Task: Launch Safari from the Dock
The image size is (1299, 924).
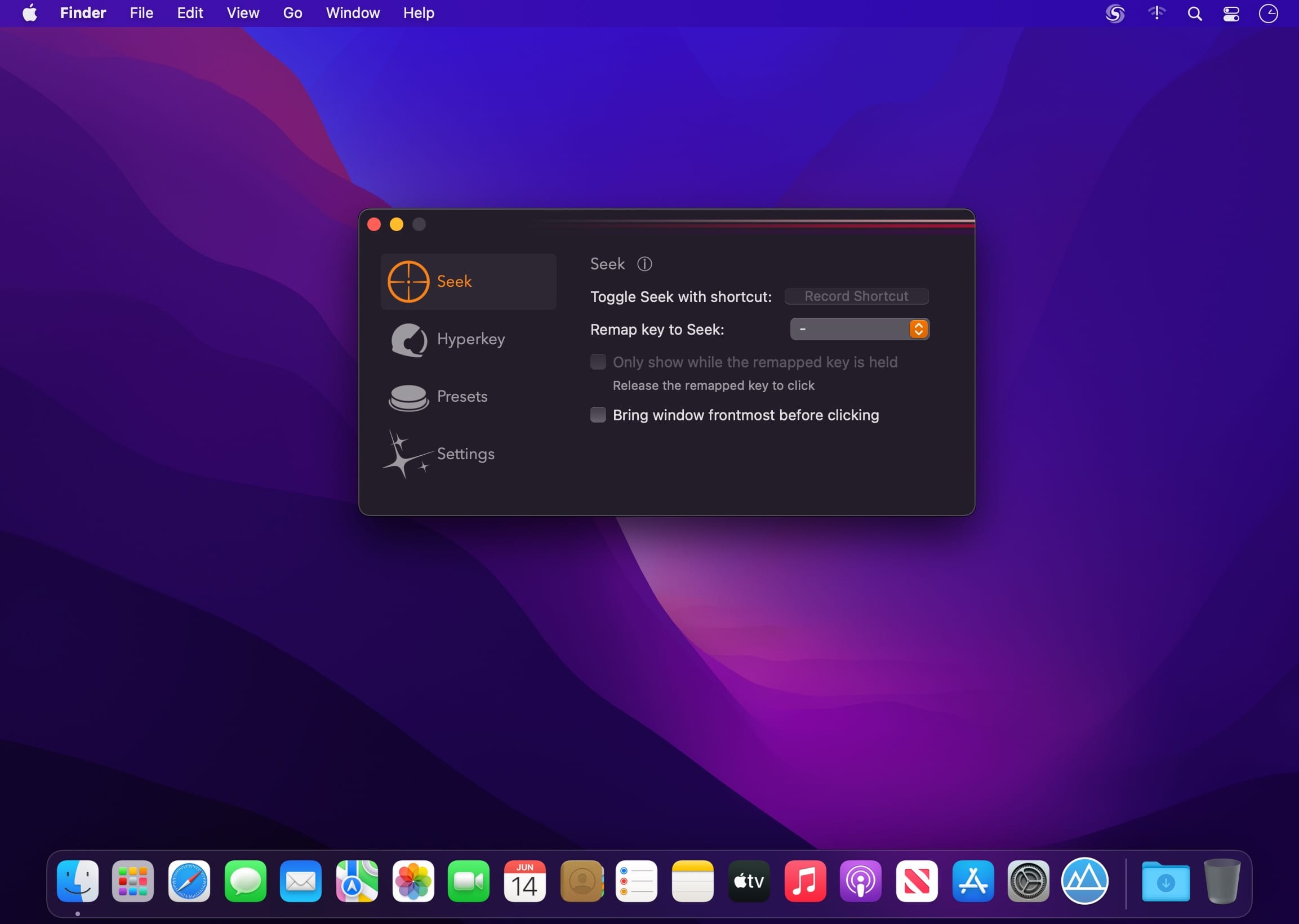Action: (189, 881)
